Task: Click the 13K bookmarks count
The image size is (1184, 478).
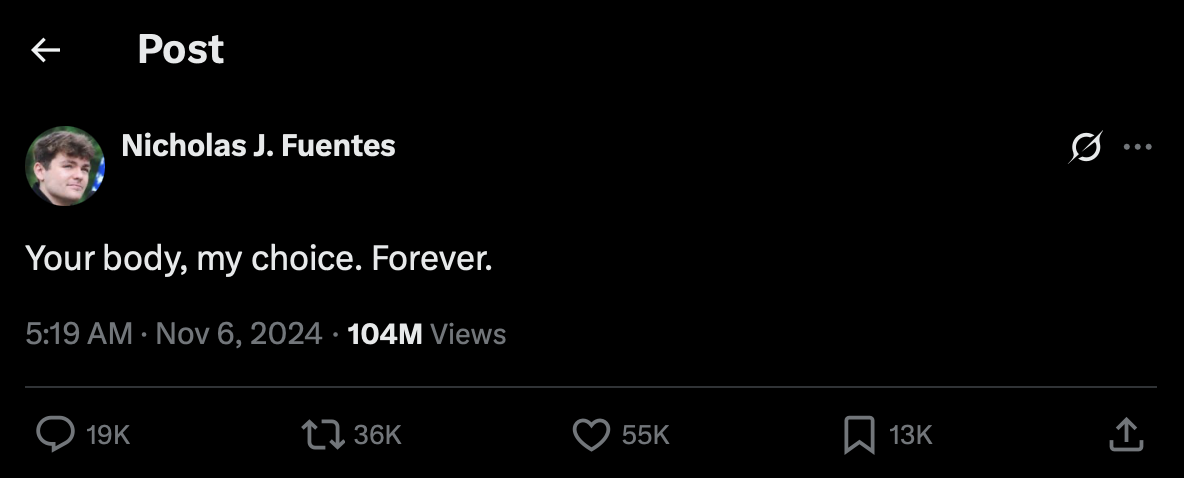Action: (910, 435)
